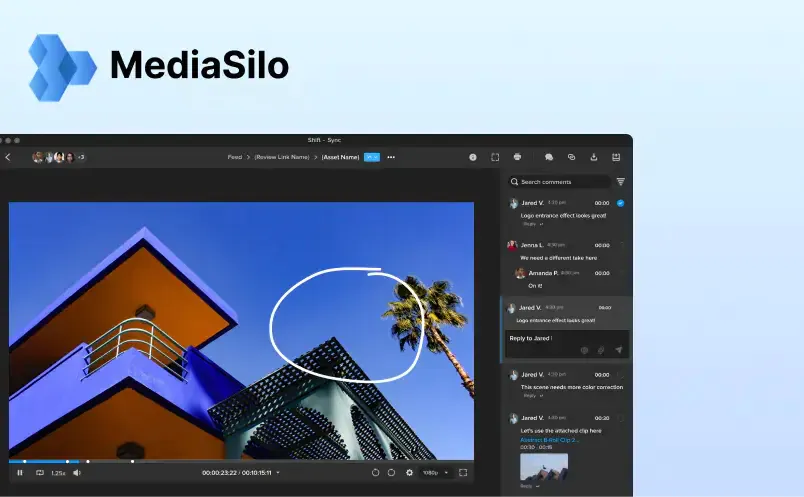Jump to 00:00 timestamp on Jenna L.'s comment

(x=602, y=245)
